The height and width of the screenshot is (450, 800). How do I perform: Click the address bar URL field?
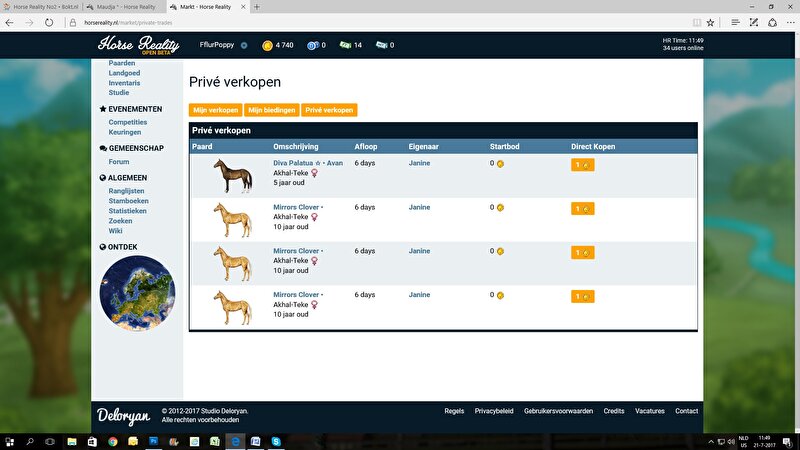click(350, 21)
